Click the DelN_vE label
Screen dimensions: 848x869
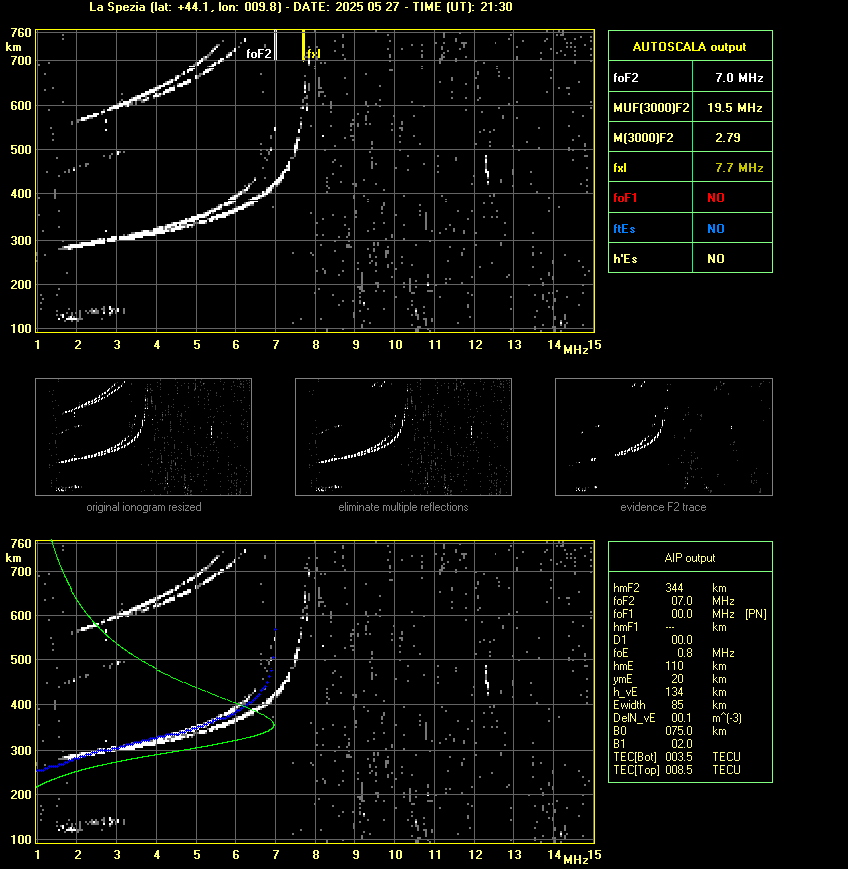click(634, 718)
